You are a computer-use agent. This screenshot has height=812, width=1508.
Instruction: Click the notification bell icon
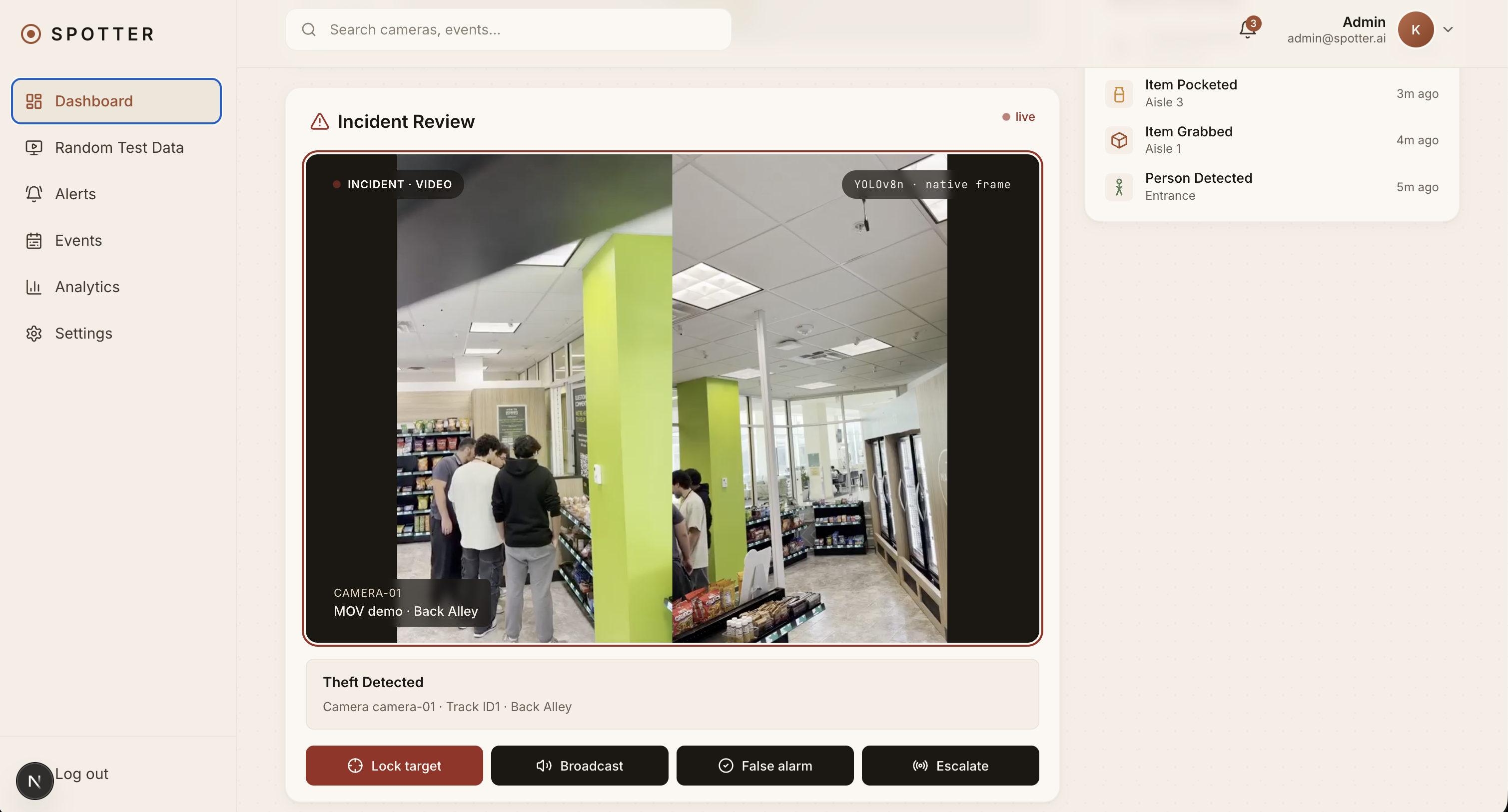pos(1247,29)
